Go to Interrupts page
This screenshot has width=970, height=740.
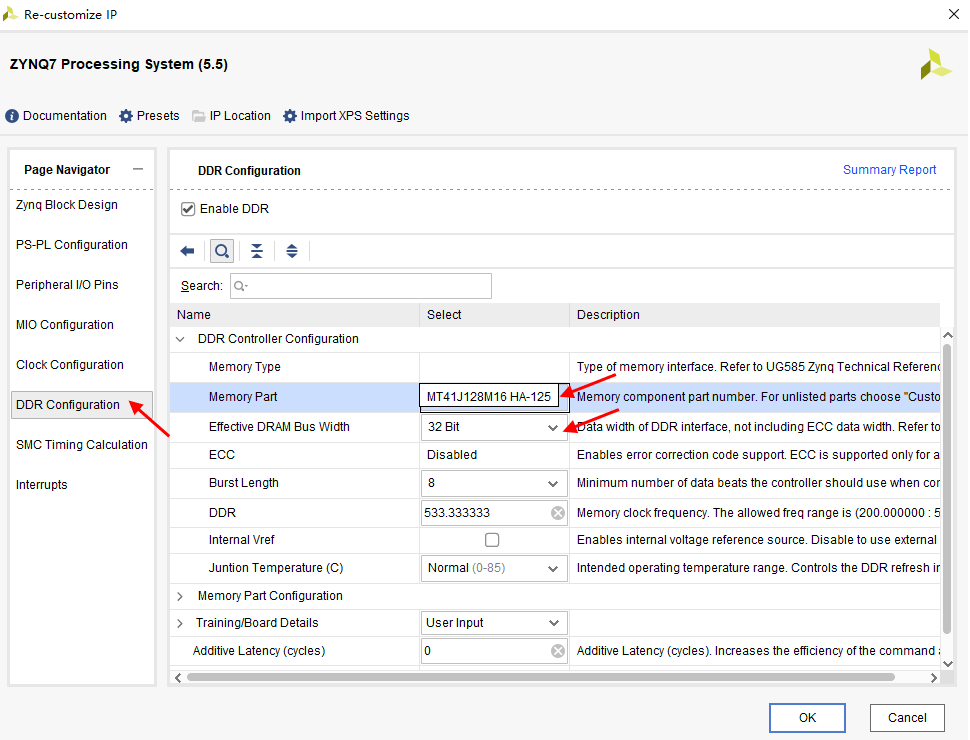[41, 485]
